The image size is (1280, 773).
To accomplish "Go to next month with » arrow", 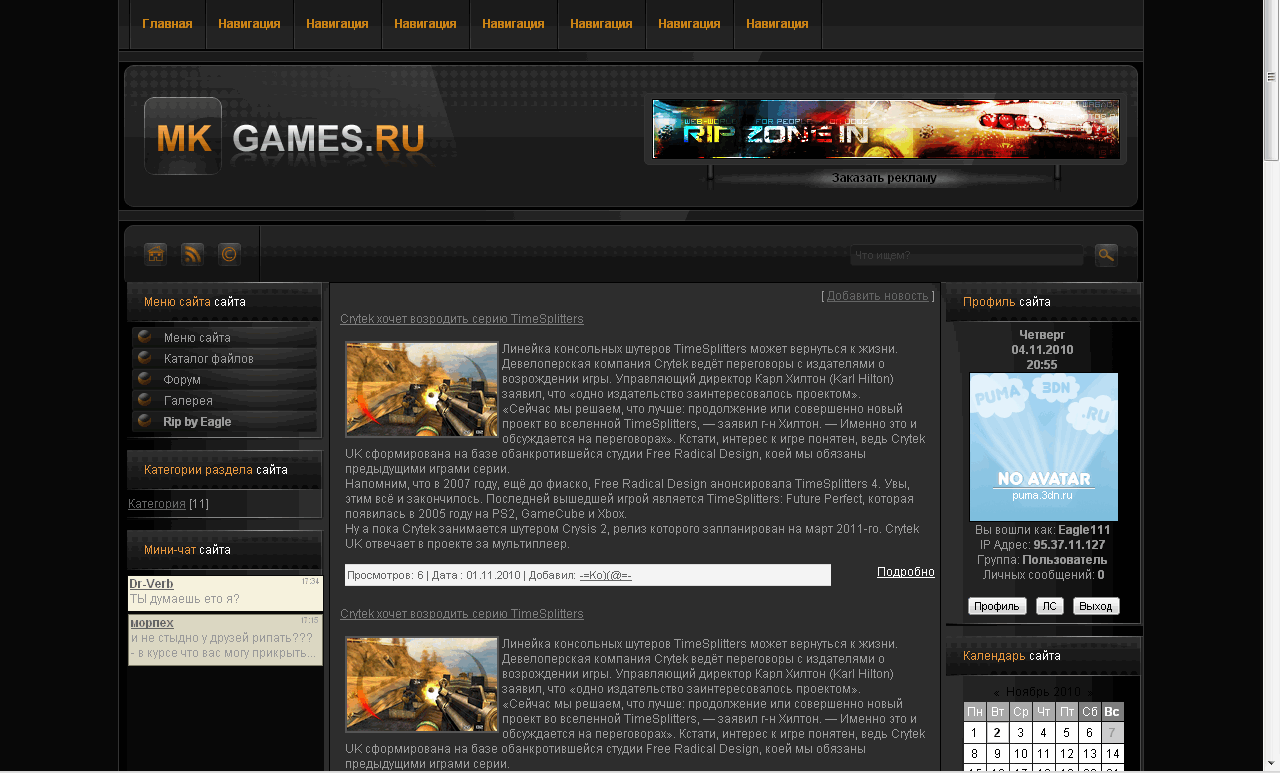I will point(1090,692).
